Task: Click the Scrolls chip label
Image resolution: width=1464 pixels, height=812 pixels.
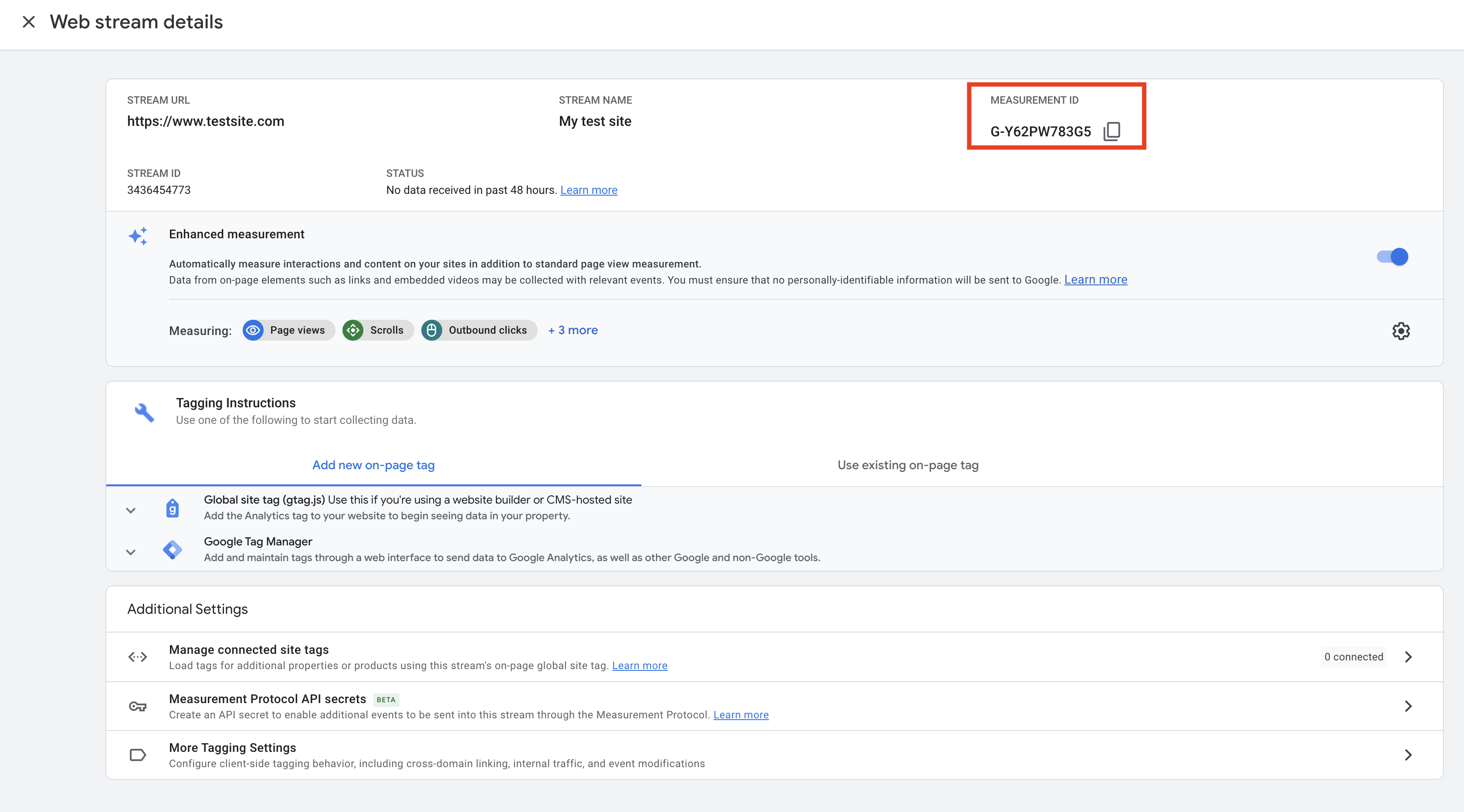Action: tap(387, 330)
